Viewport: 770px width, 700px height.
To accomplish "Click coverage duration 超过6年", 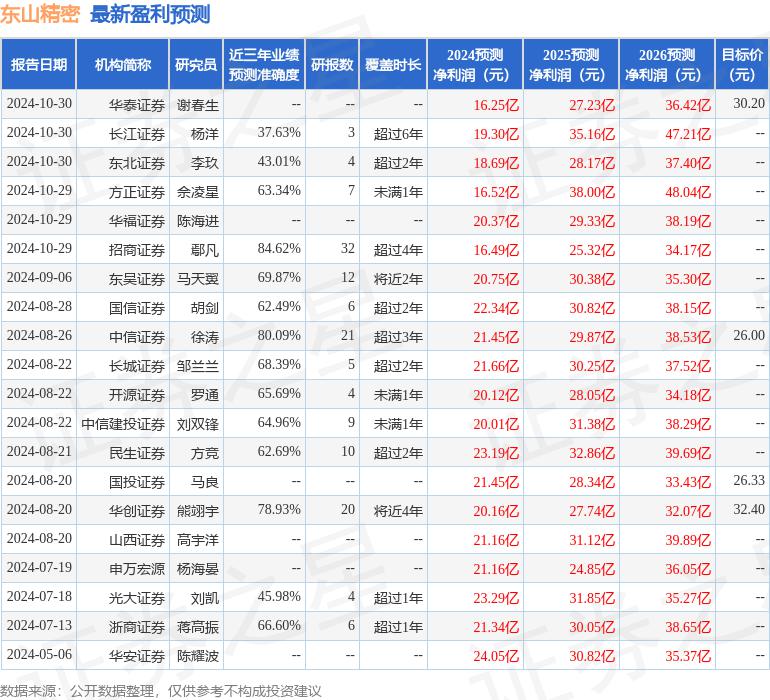I will point(398,134).
